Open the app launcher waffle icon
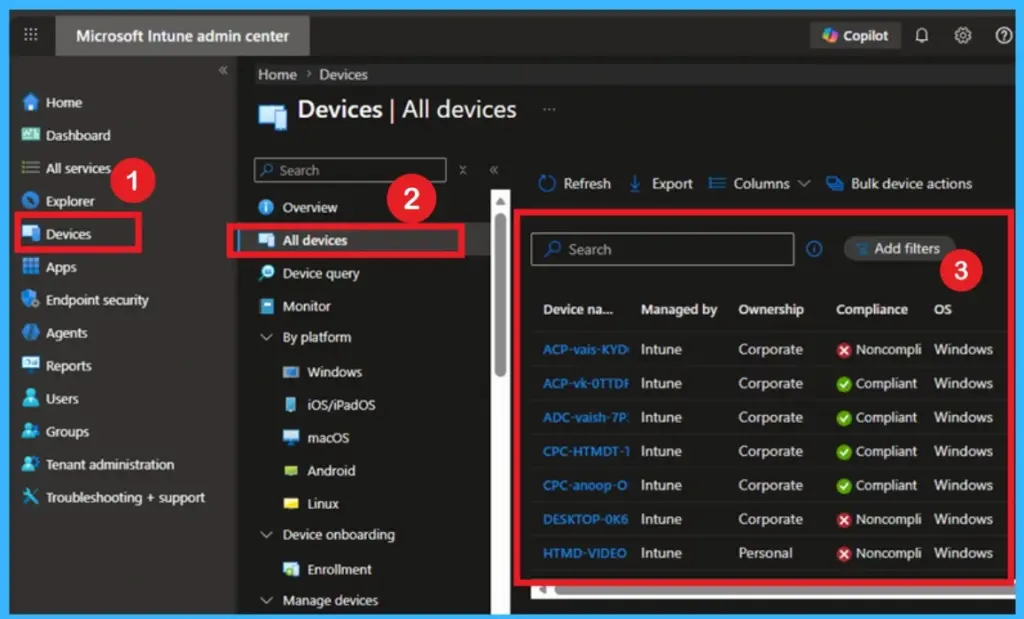This screenshot has width=1024, height=619. click(x=31, y=35)
